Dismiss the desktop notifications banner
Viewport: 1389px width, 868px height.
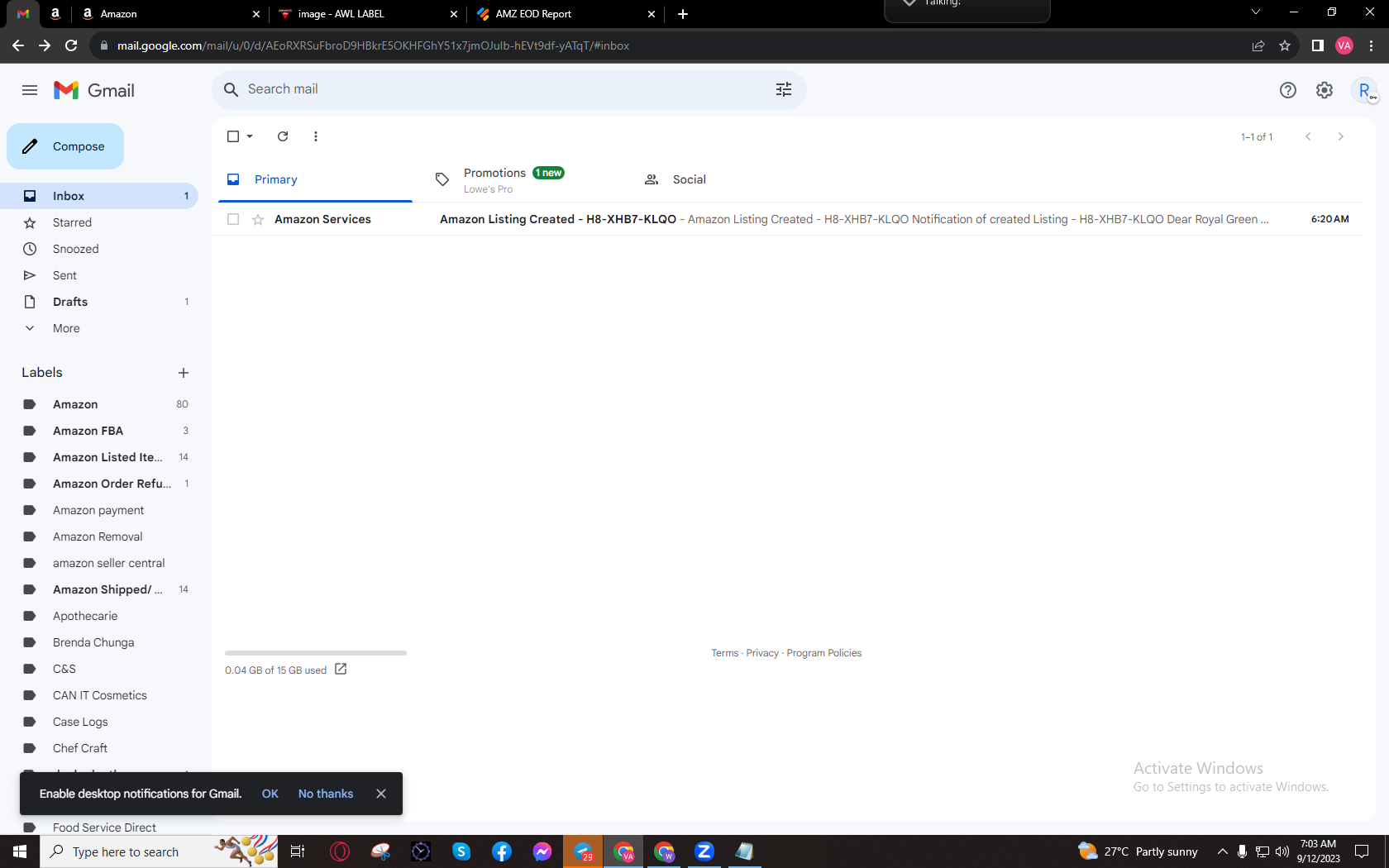[381, 794]
